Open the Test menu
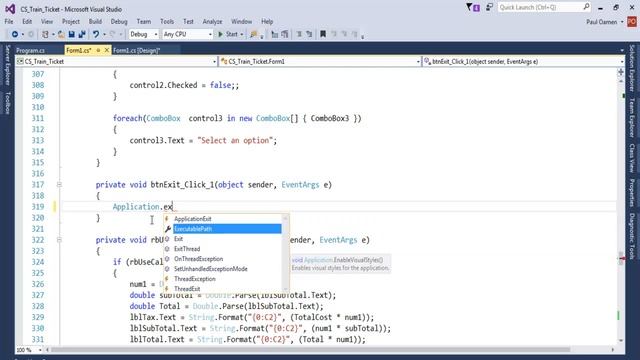This screenshot has width=640, height=360. (188, 21)
